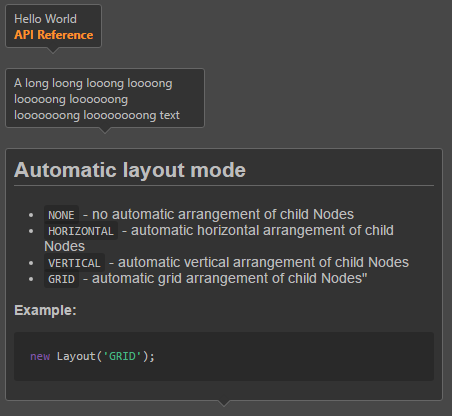Click the 'GRID' string in the code
Viewport: 452px width, 416px height.
[x=122, y=356]
